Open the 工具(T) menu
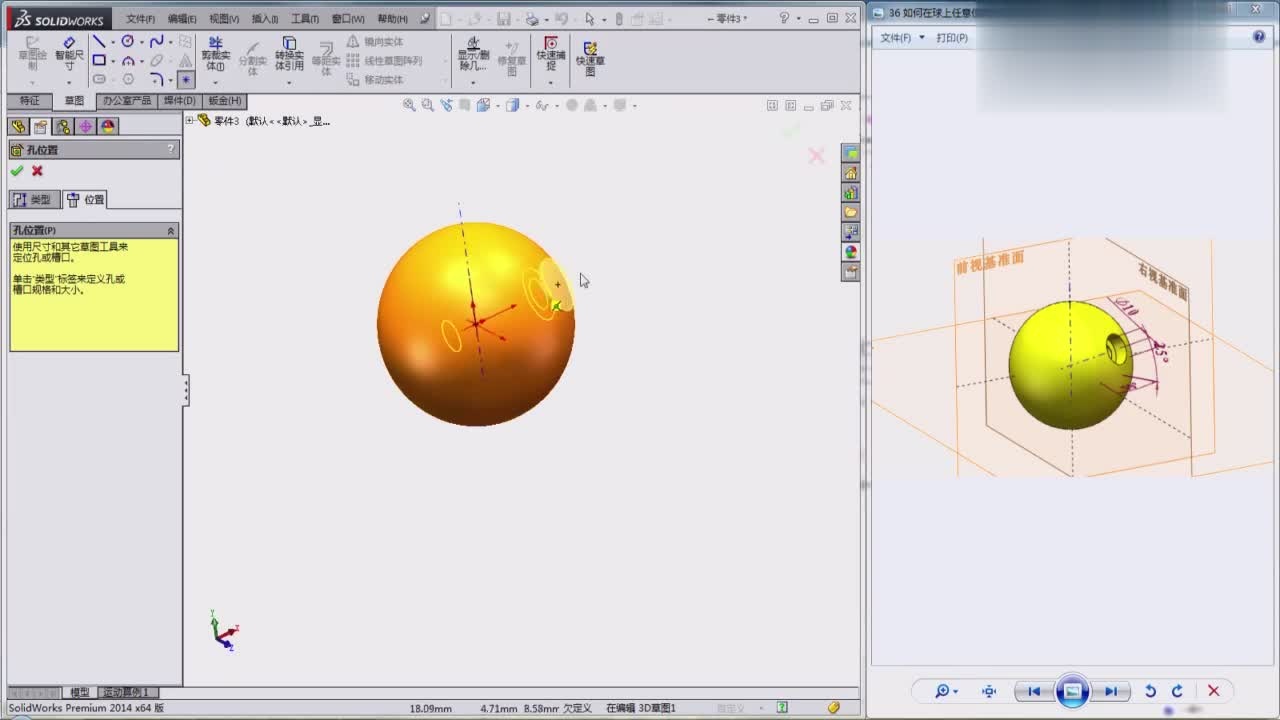Screen dimensions: 1280x720 305,19
